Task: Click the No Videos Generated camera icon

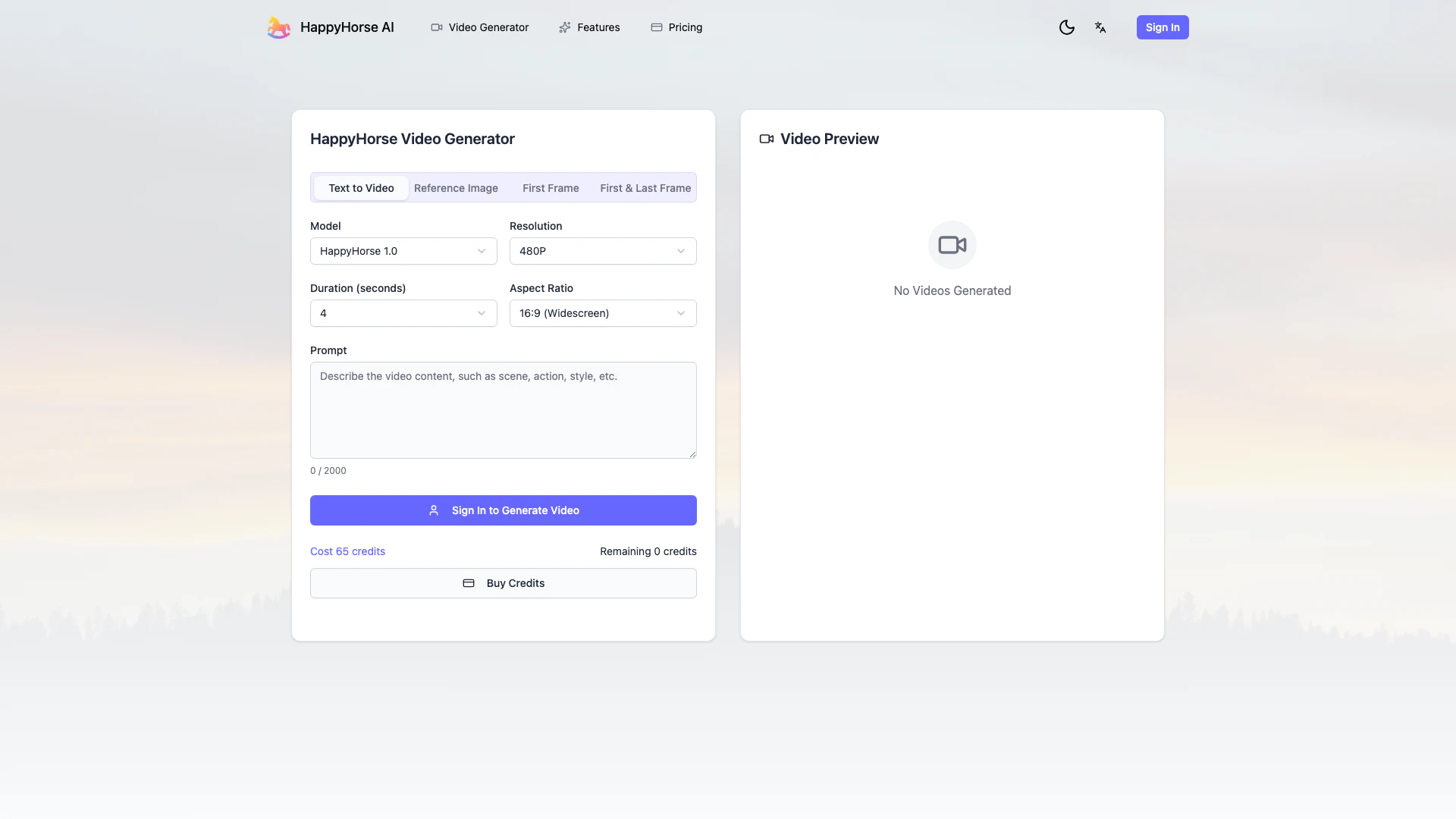Action: pos(952,245)
